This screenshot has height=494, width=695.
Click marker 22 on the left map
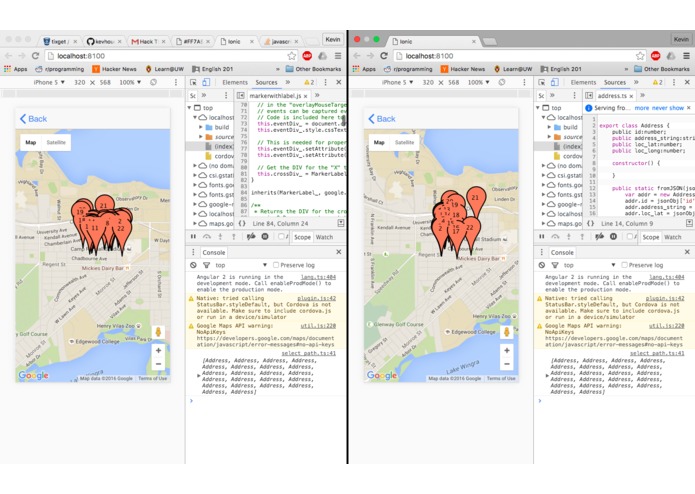click(121, 229)
